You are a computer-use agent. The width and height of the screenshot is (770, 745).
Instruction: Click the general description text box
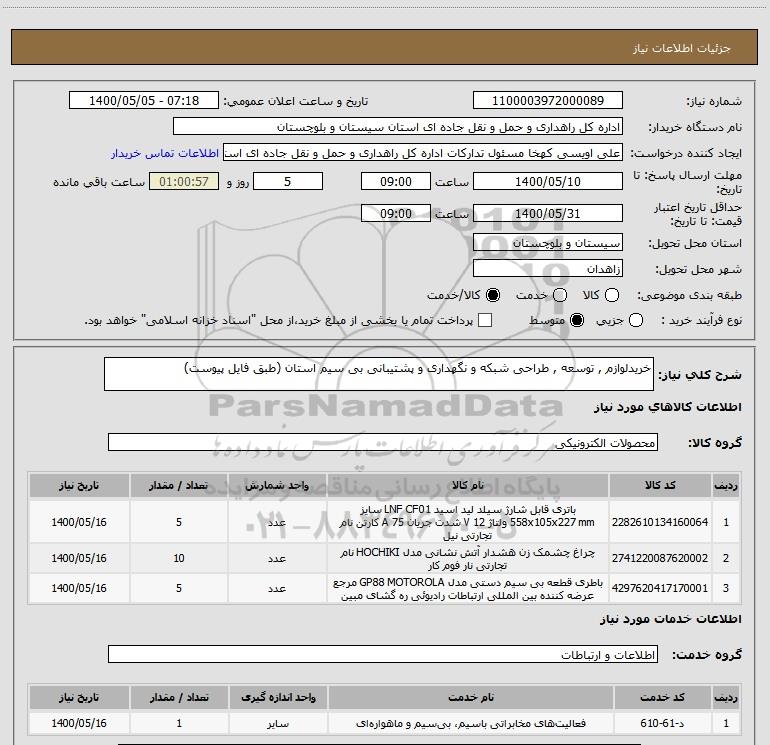pos(379,374)
